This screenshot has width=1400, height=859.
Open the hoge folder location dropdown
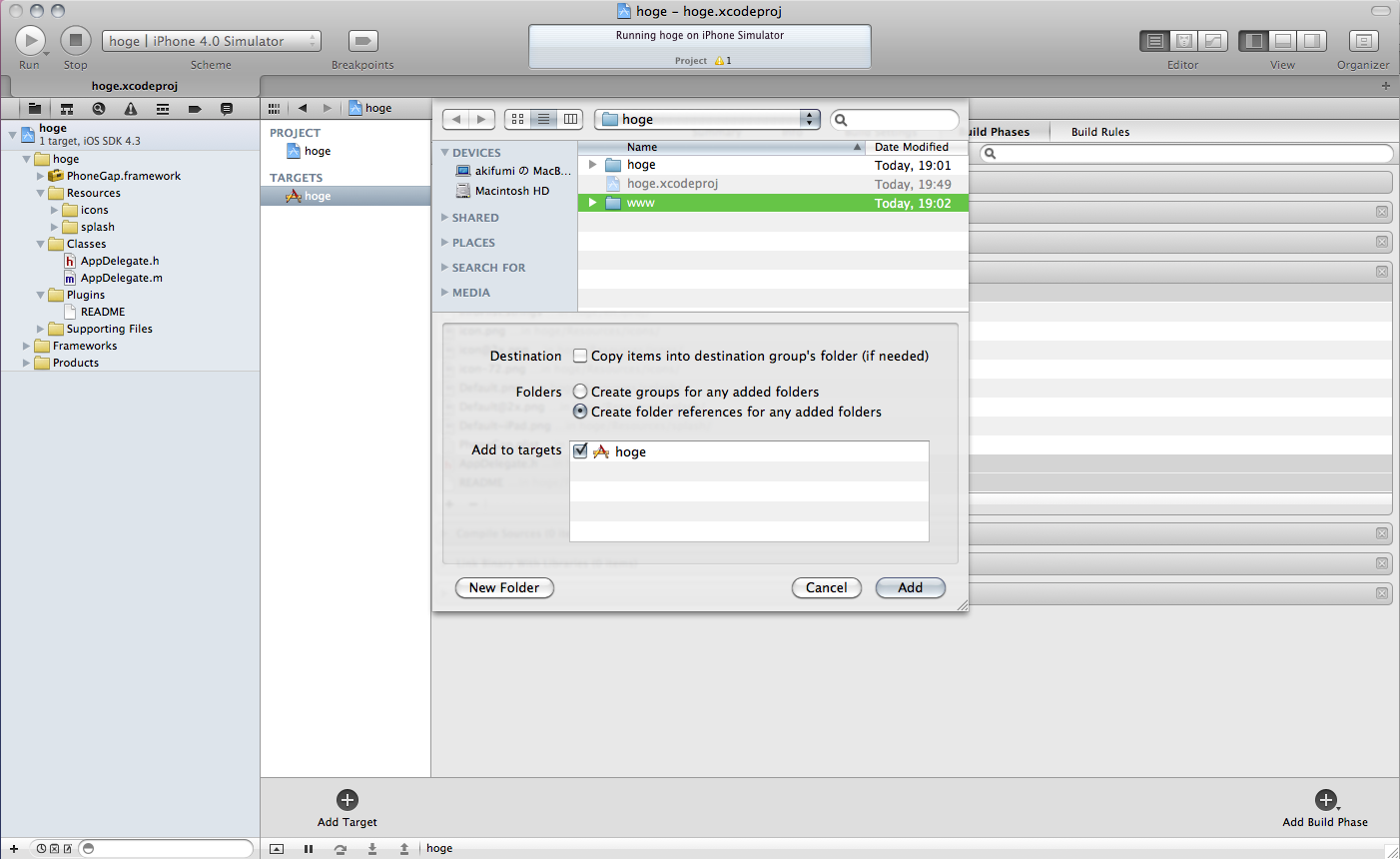(707, 119)
